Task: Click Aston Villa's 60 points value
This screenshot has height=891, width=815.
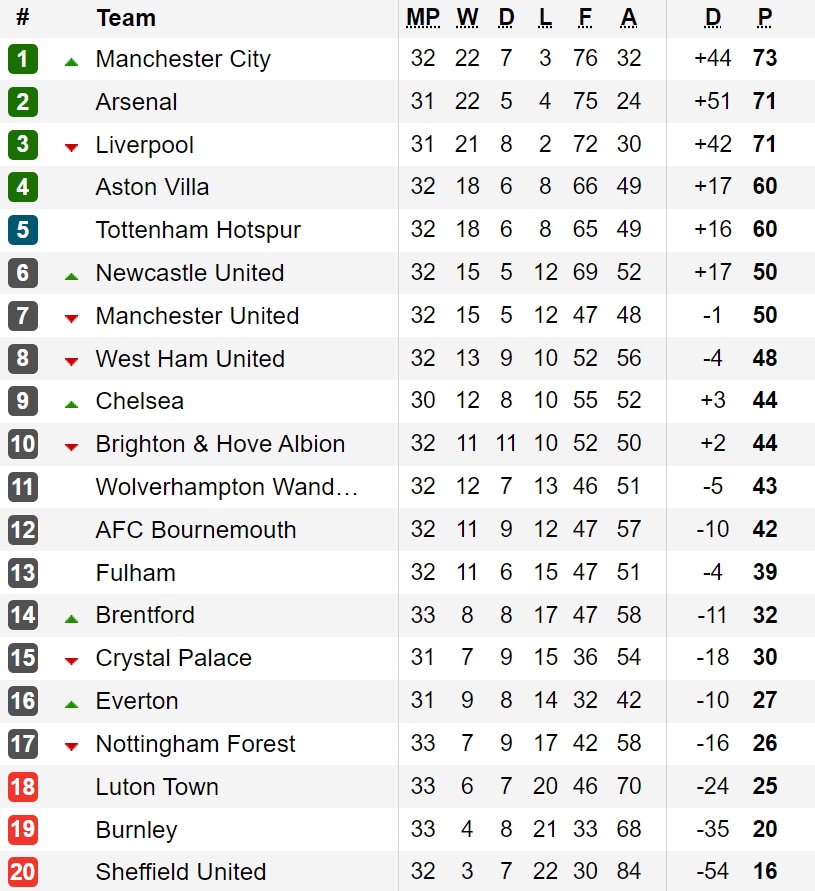Action: point(765,186)
